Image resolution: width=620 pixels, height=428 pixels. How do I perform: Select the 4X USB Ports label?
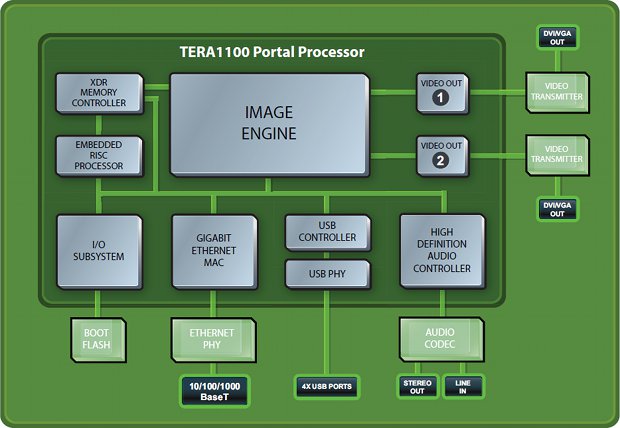(327, 386)
